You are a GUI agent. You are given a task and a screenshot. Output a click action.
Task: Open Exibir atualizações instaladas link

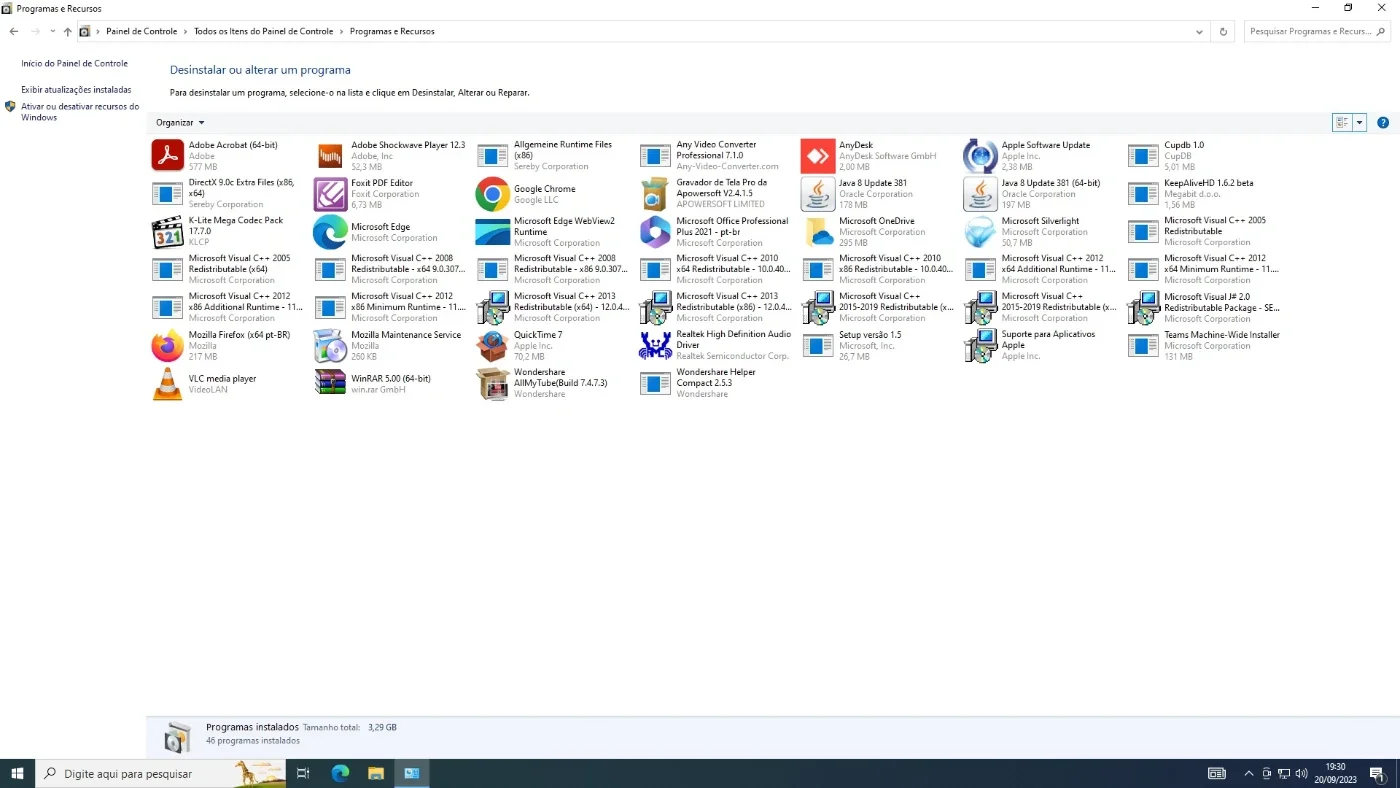(x=76, y=89)
